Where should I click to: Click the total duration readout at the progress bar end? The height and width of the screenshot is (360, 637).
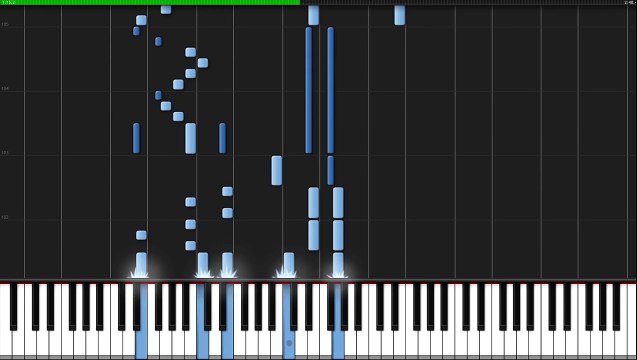pos(629,2)
